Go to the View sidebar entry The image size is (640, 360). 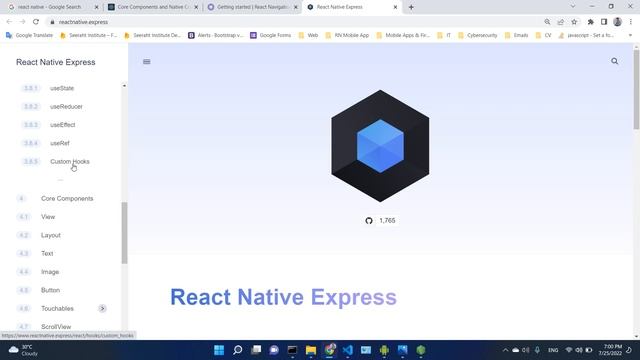click(48, 217)
